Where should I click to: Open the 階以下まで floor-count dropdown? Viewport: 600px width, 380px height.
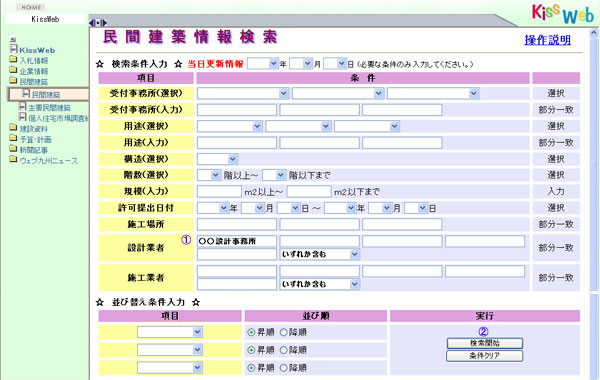pos(274,175)
